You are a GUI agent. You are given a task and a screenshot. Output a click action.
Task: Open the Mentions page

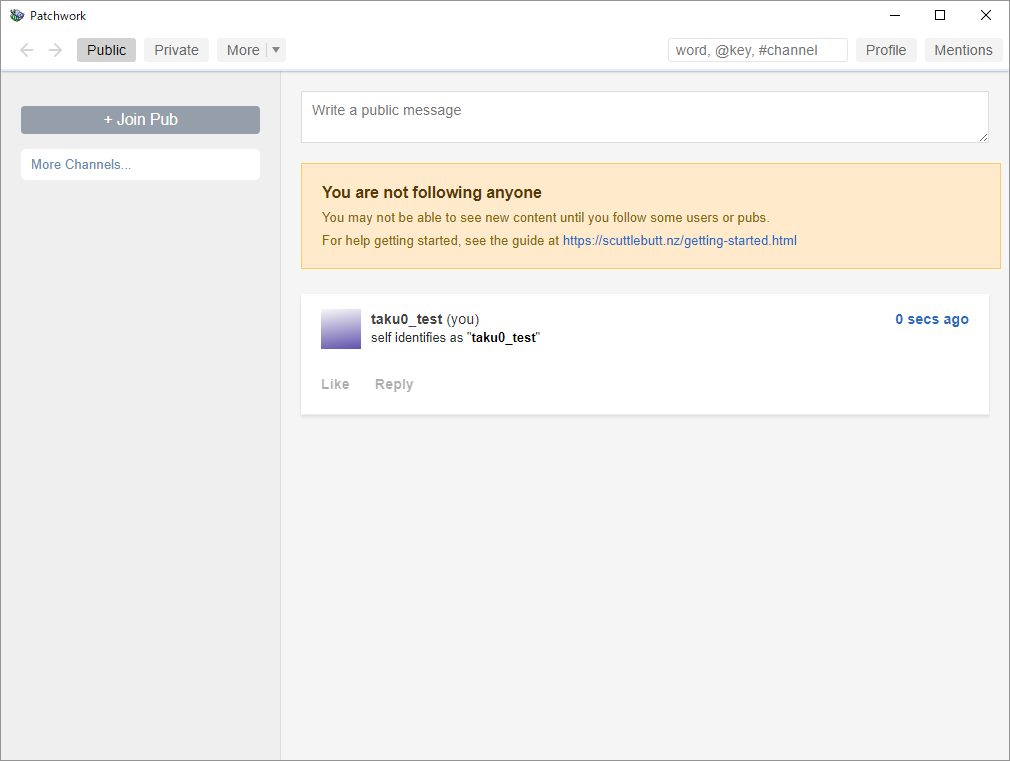point(963,50)
